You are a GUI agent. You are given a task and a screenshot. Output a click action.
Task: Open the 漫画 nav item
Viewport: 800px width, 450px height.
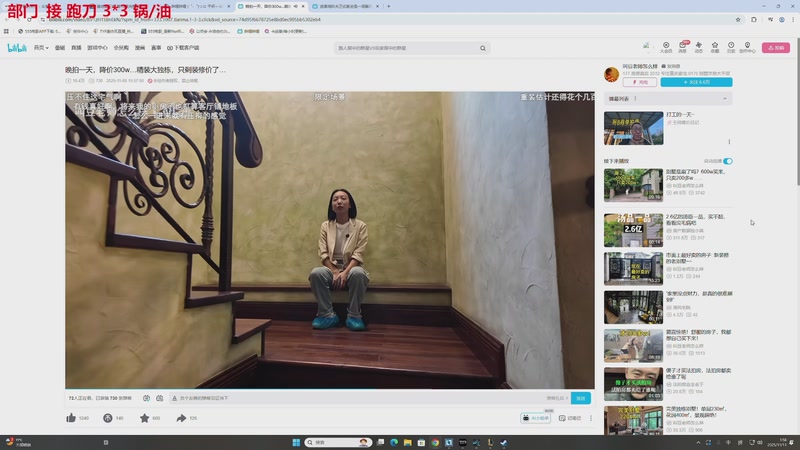[x=140, y=48]
